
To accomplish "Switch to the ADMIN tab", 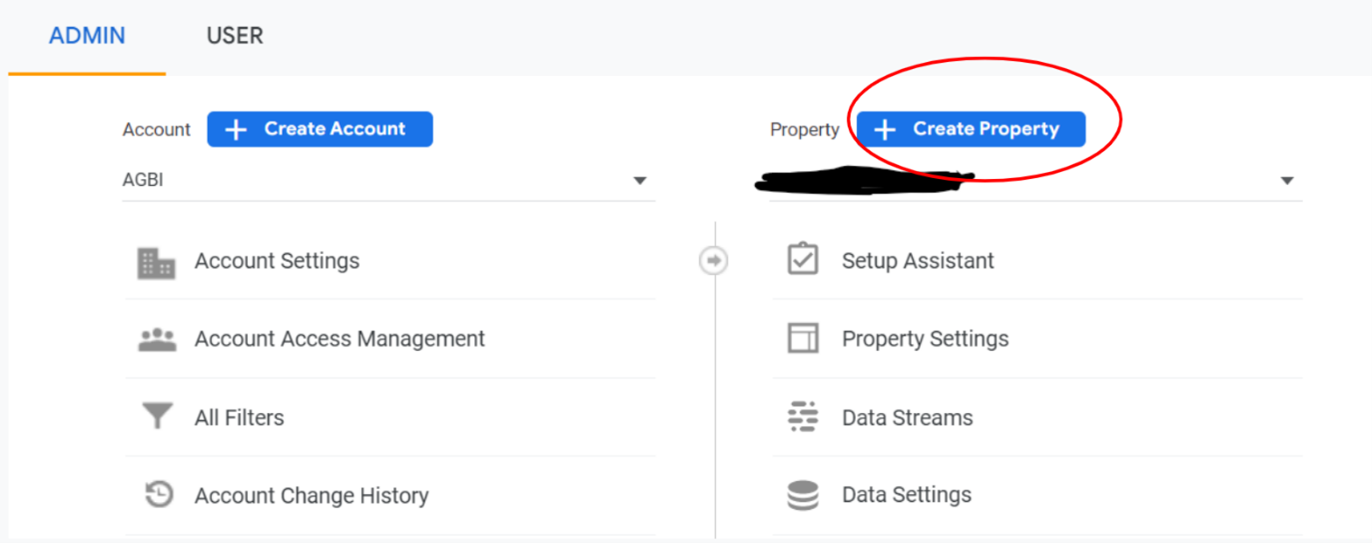I will pyautogui.click(x=87, y=36).
